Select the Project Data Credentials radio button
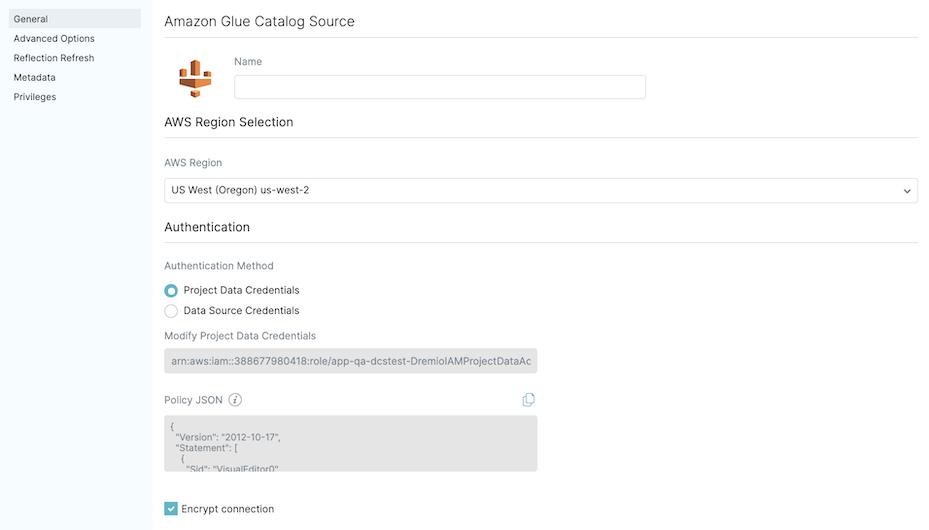The height and width of the screenshot is (530, 929). coord(171,290)
